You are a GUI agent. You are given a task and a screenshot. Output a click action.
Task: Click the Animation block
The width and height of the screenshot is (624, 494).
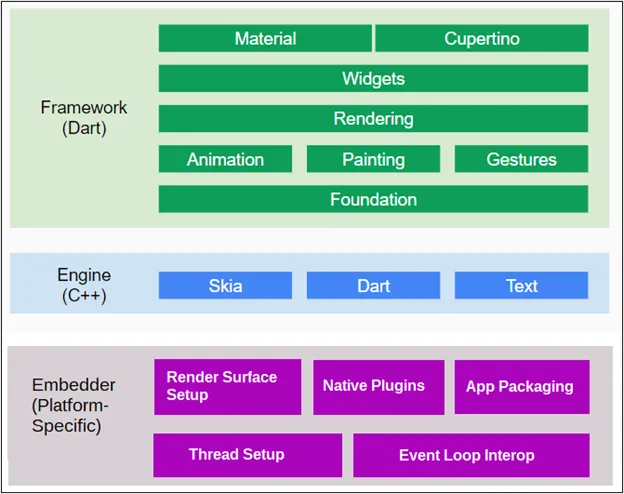[225, 159]
